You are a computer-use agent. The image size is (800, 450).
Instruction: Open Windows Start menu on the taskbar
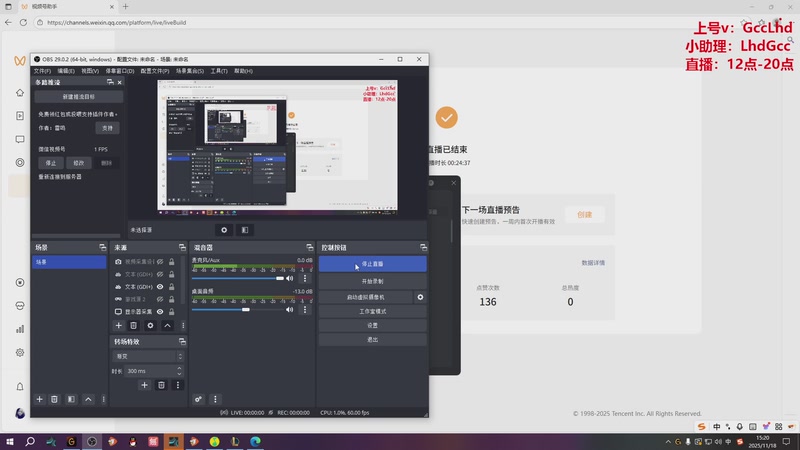pyautogui.click(x=9, y=441)
